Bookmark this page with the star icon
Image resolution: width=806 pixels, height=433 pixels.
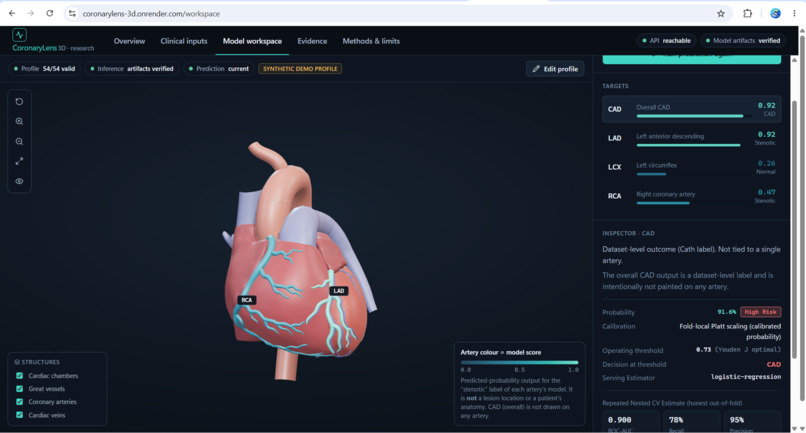721,14
